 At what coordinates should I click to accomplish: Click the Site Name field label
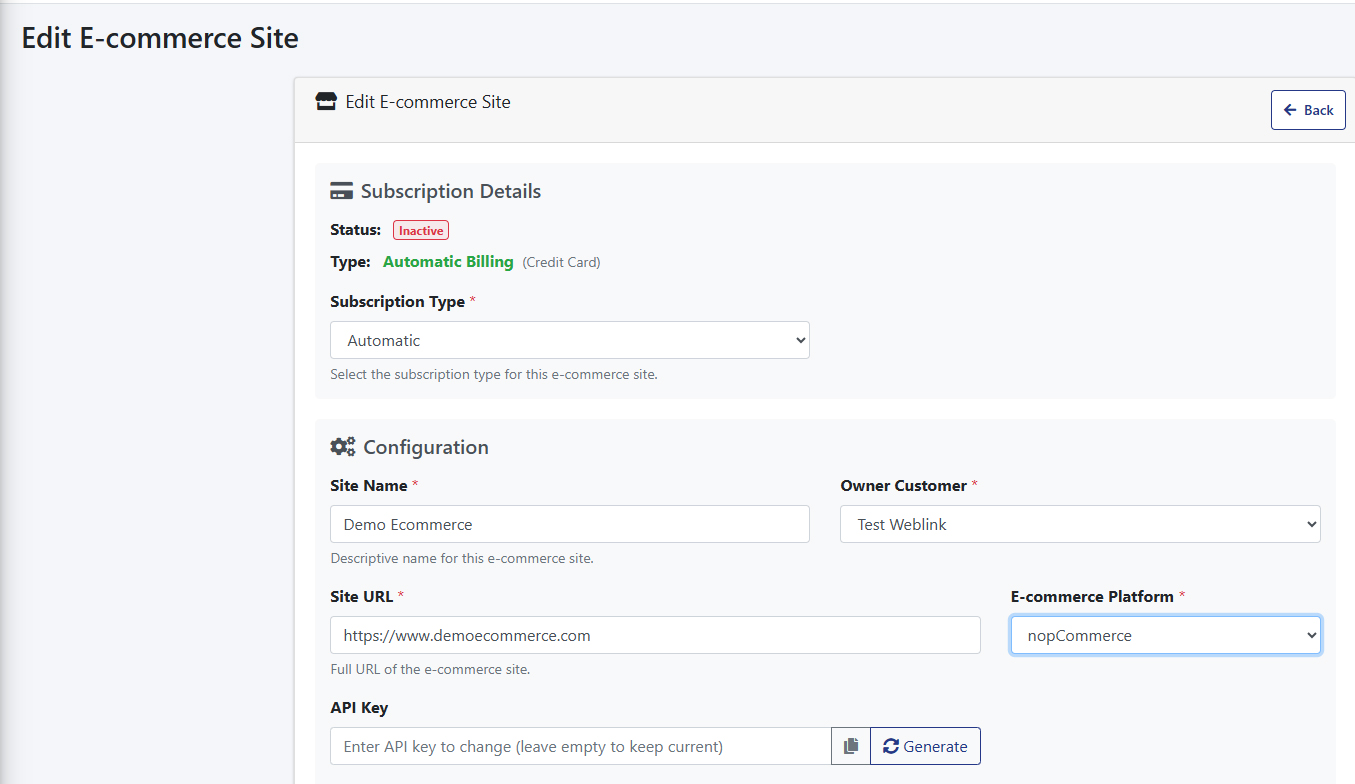369,486
